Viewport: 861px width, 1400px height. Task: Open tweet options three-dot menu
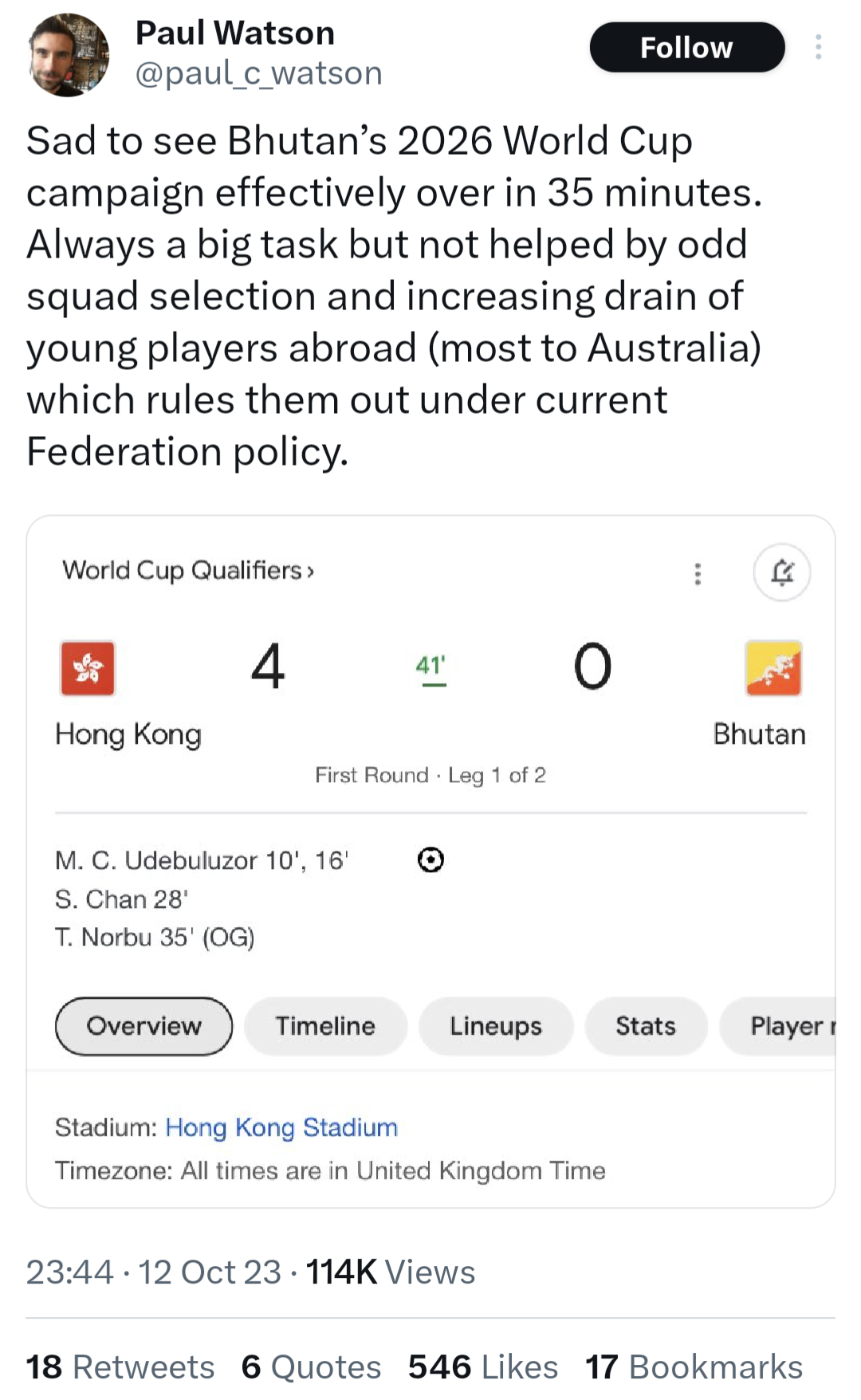coord(818,48)
